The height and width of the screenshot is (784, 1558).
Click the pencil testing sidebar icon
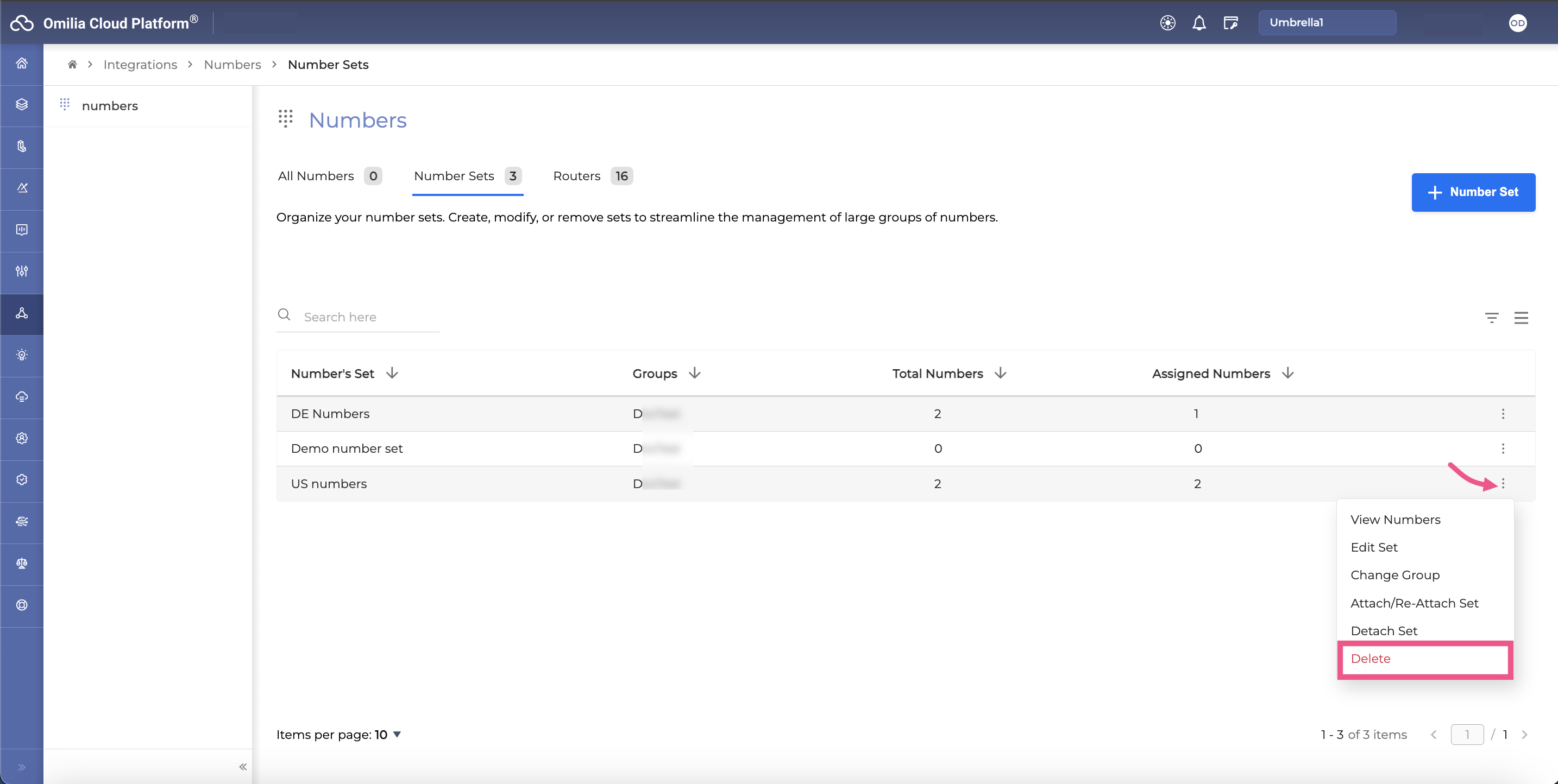click(22, 188)
